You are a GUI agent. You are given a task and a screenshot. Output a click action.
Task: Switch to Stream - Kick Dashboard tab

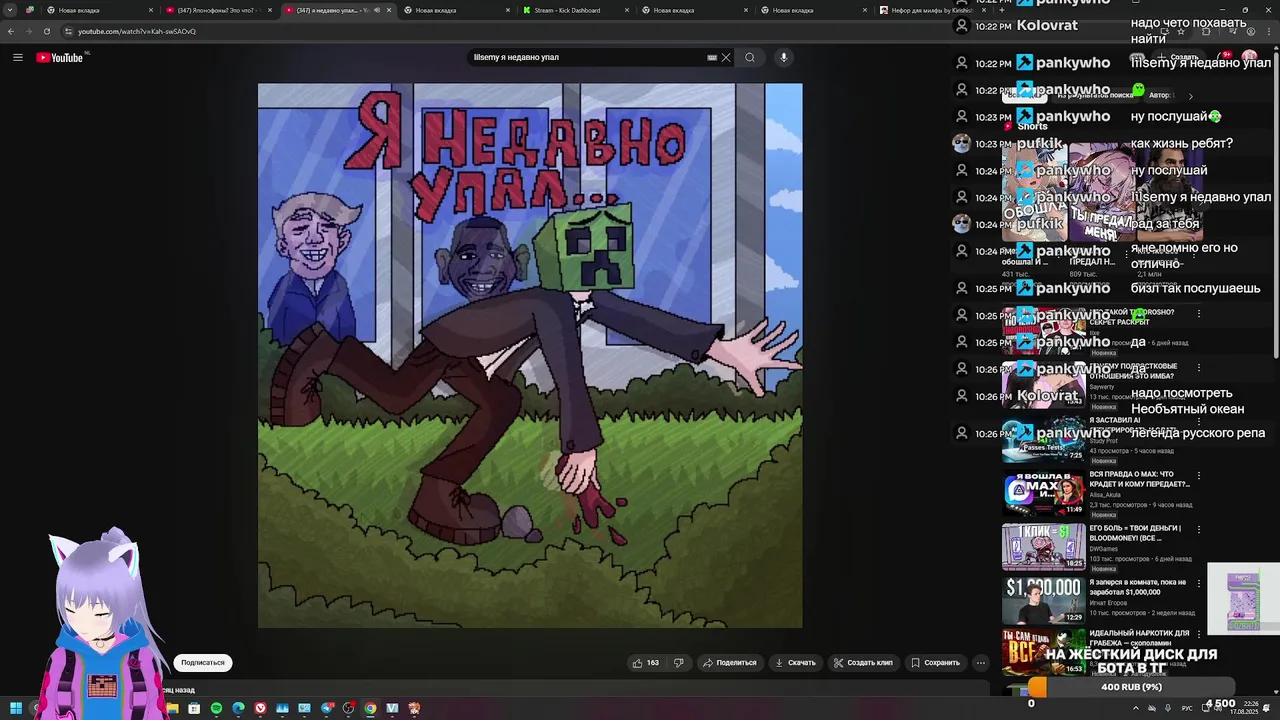(575, 10)
